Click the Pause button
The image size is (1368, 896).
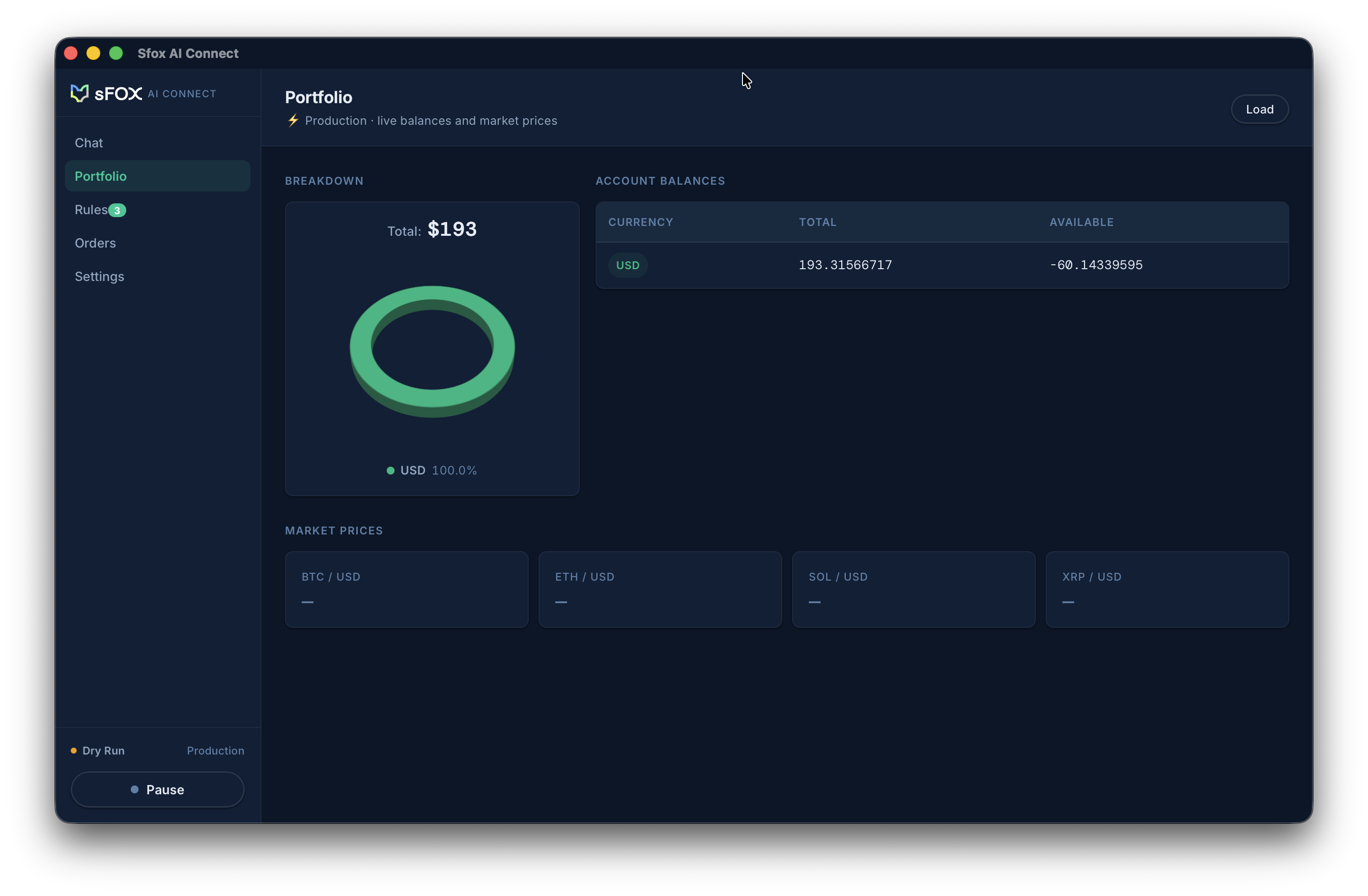pos(158,790)
